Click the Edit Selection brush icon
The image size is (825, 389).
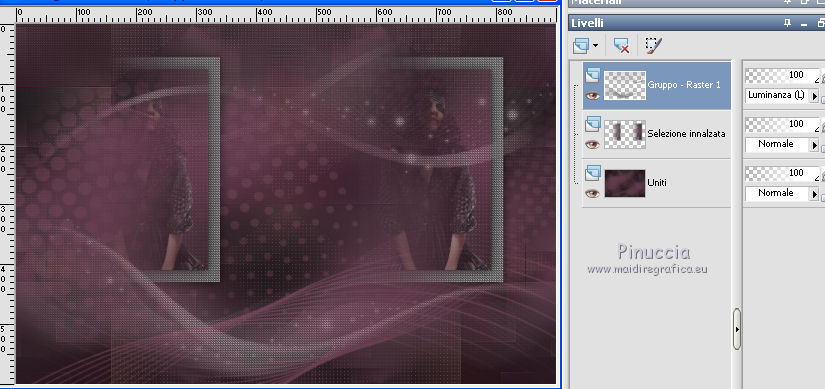click(x=653, y=46)
